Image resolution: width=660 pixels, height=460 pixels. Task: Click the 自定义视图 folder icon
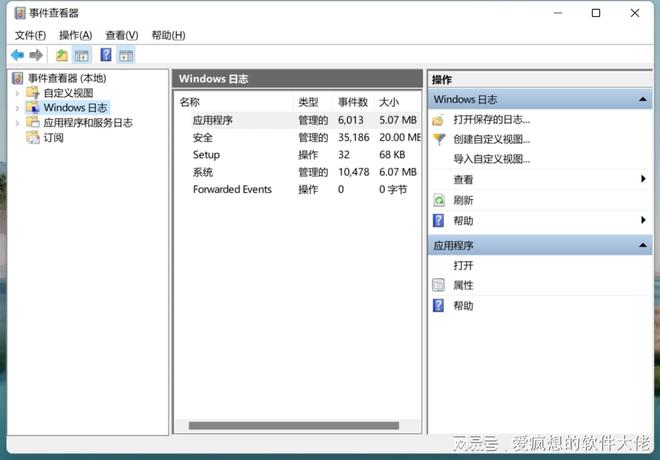(32, 93)
